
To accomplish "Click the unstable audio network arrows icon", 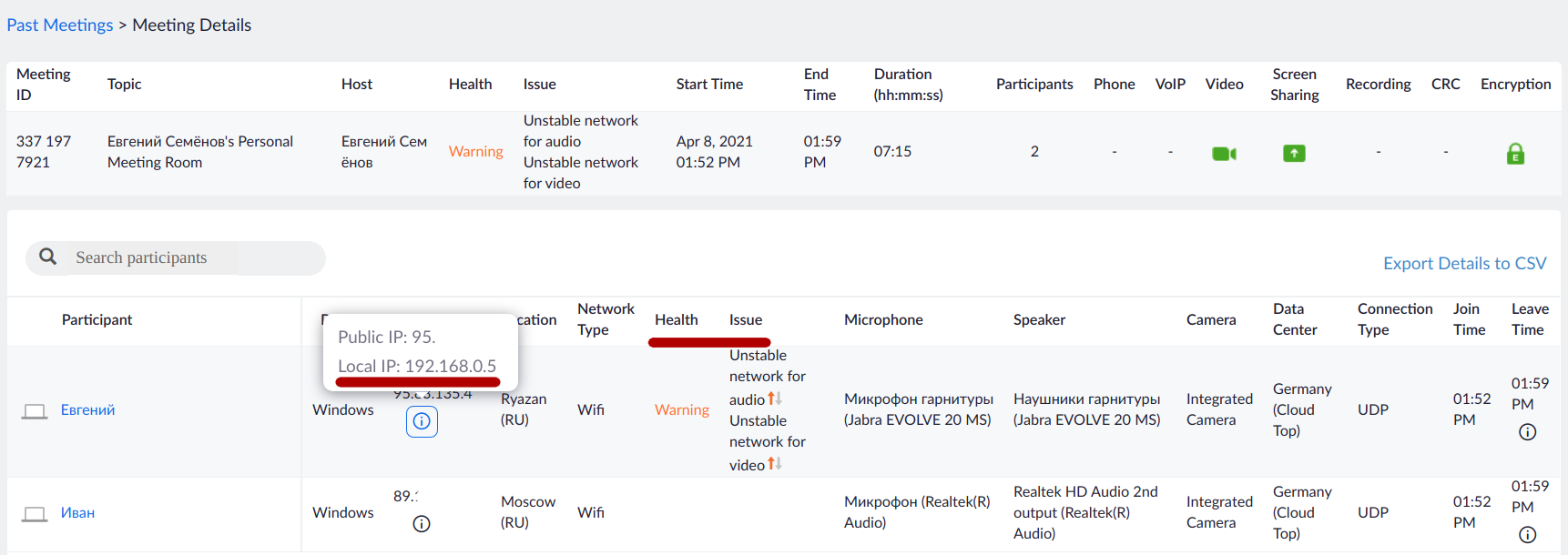I will coord(775,399).
